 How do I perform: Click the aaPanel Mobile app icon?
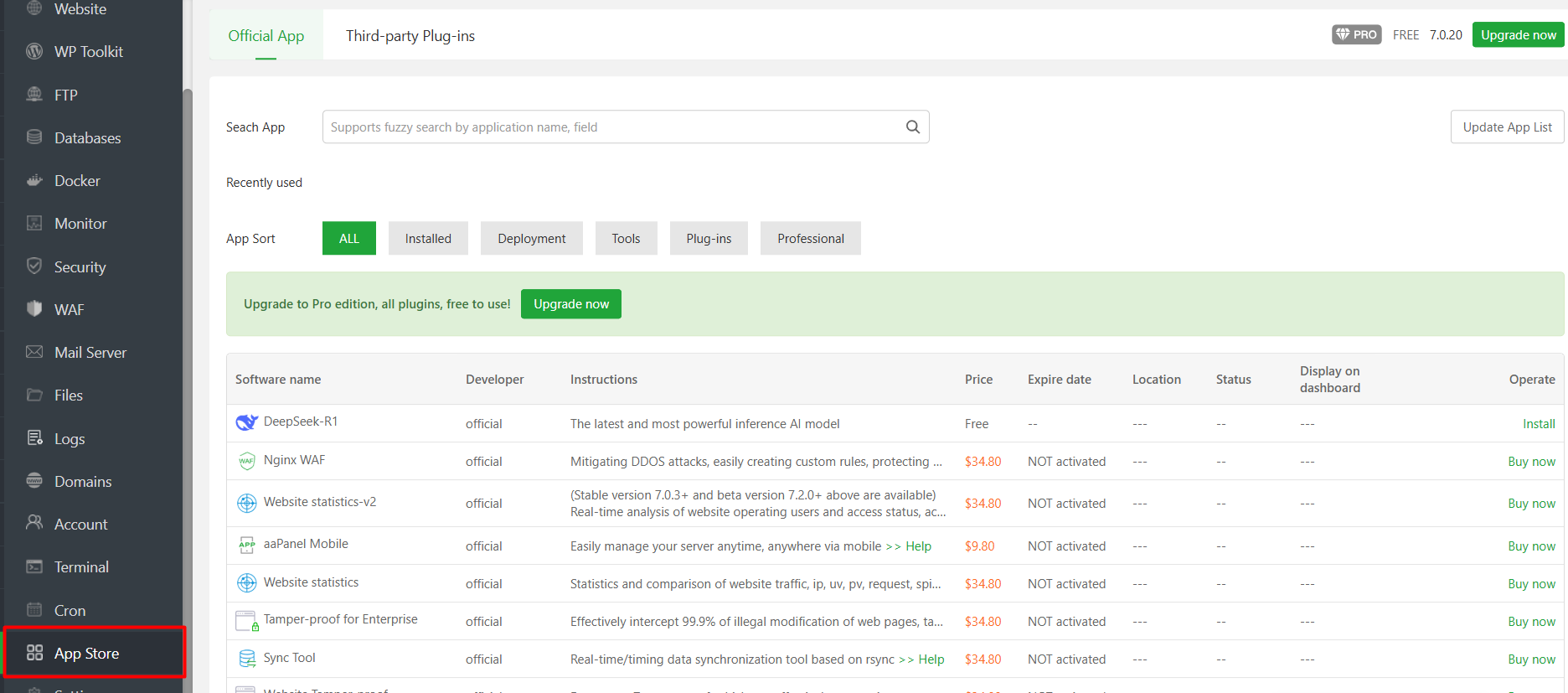click(246, 546)
